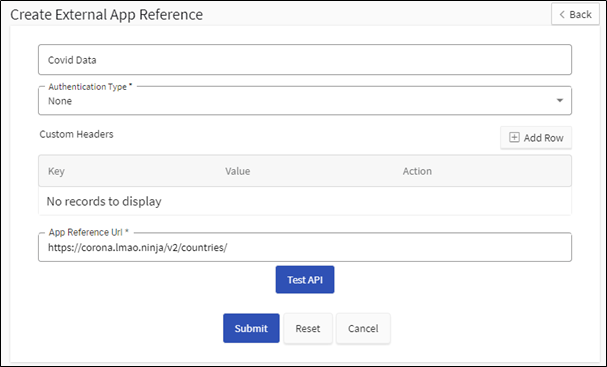The image size is (607, 367).
Task: Submit the external app reference form
Action: [x=251, y=328]
